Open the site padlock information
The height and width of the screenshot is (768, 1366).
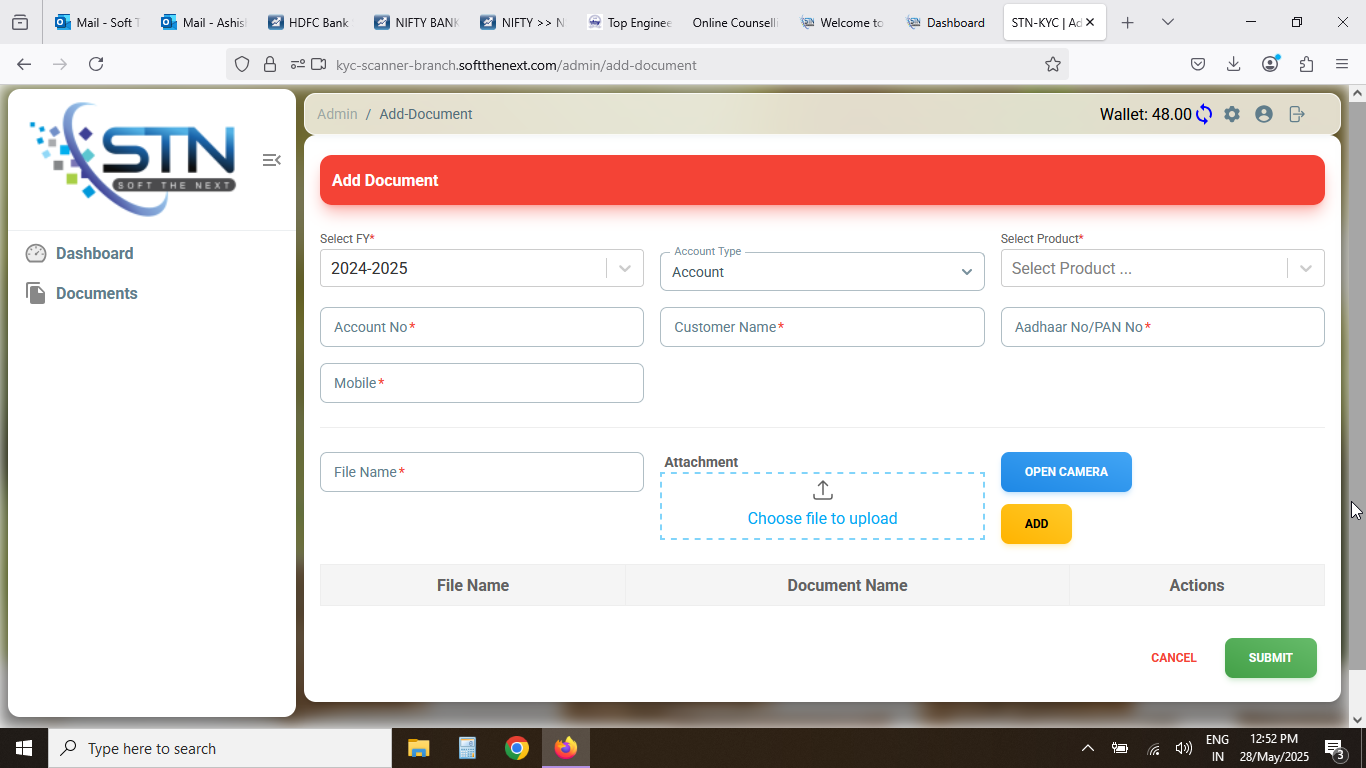coord(269,64)
